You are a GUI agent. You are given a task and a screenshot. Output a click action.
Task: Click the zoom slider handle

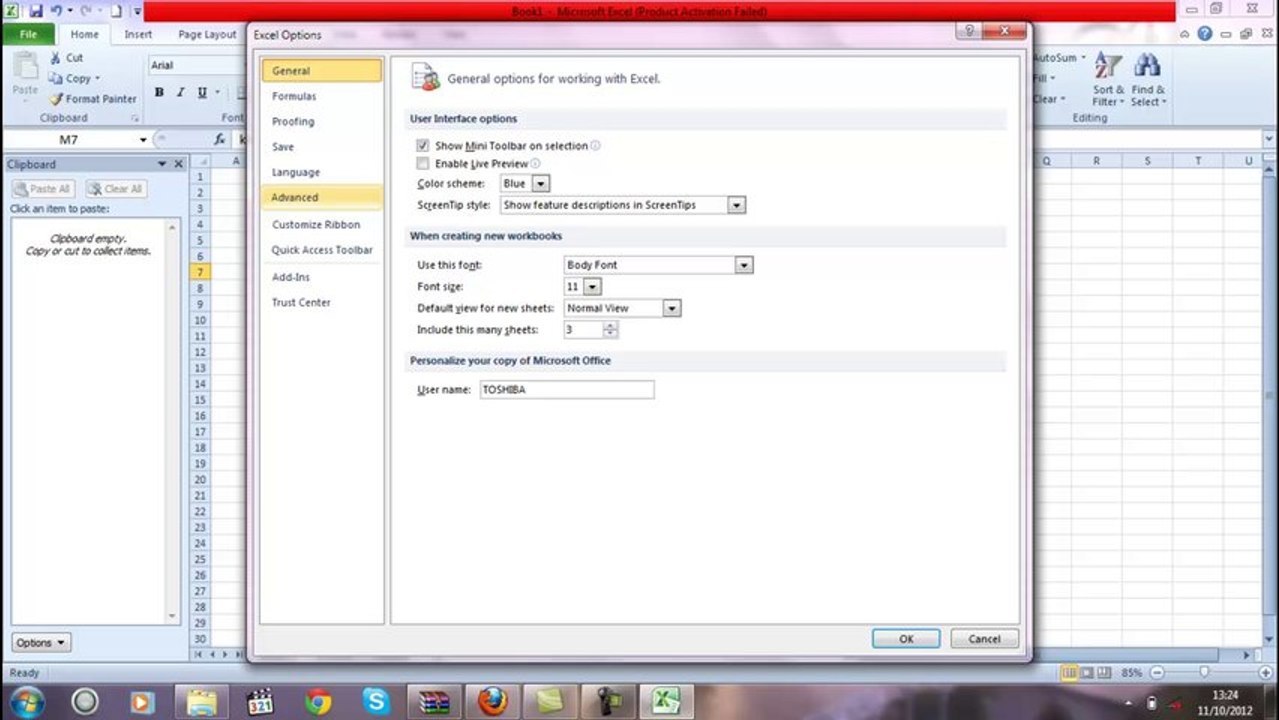[1204, 673]
